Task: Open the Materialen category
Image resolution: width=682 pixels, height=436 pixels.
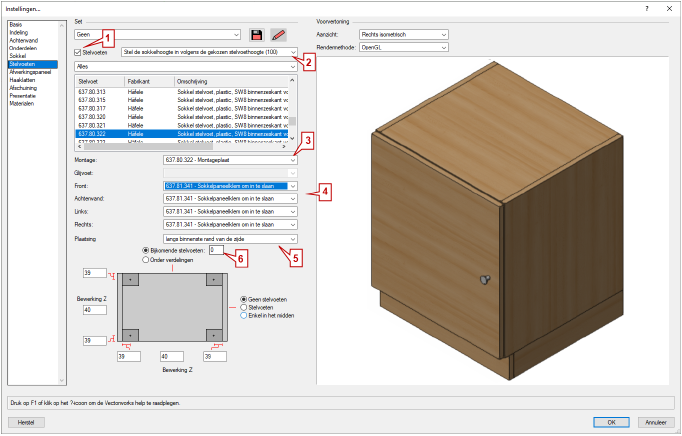Action: pyautogui.click(x=22, y=104)
